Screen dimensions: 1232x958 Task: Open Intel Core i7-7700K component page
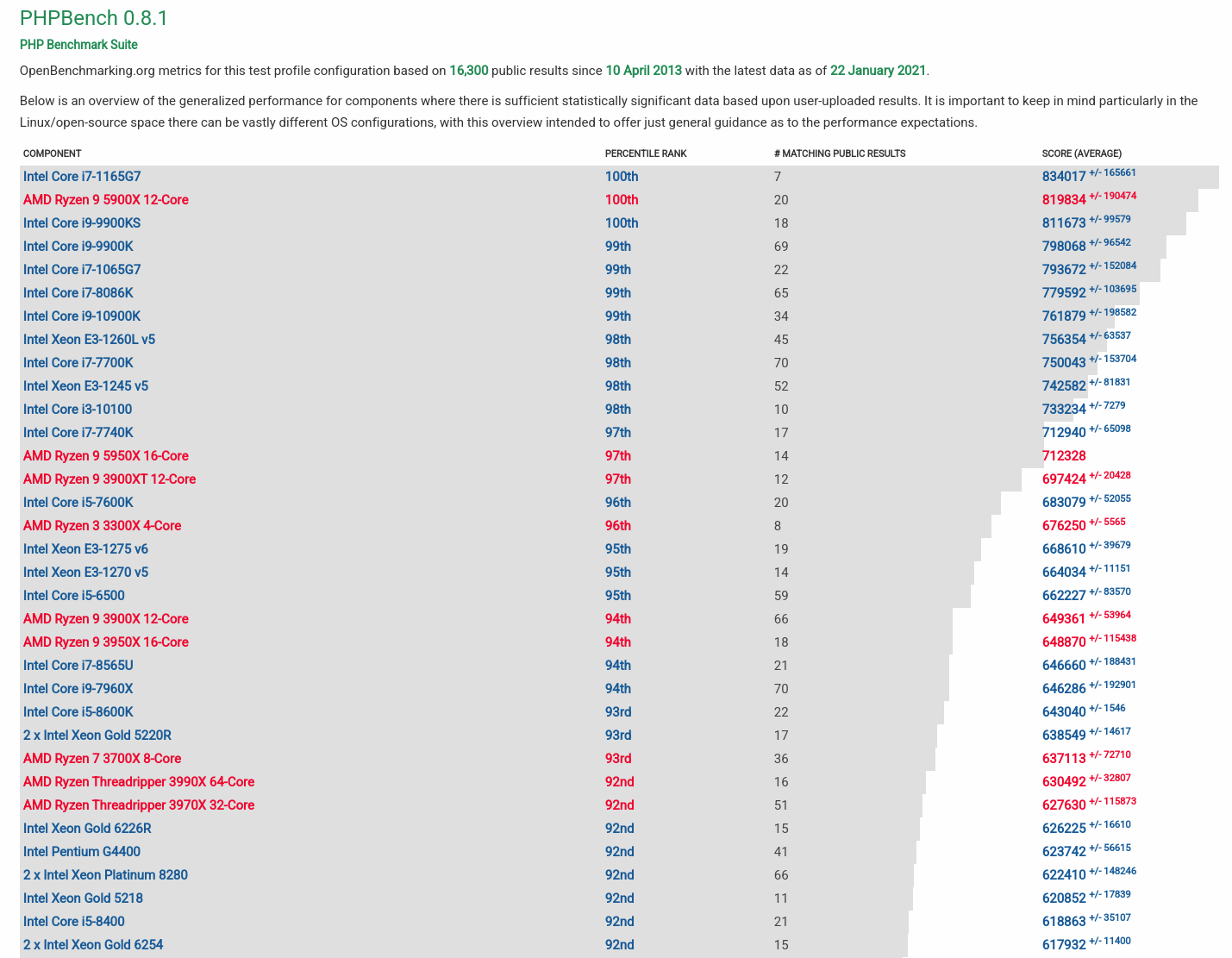(78, 363)
